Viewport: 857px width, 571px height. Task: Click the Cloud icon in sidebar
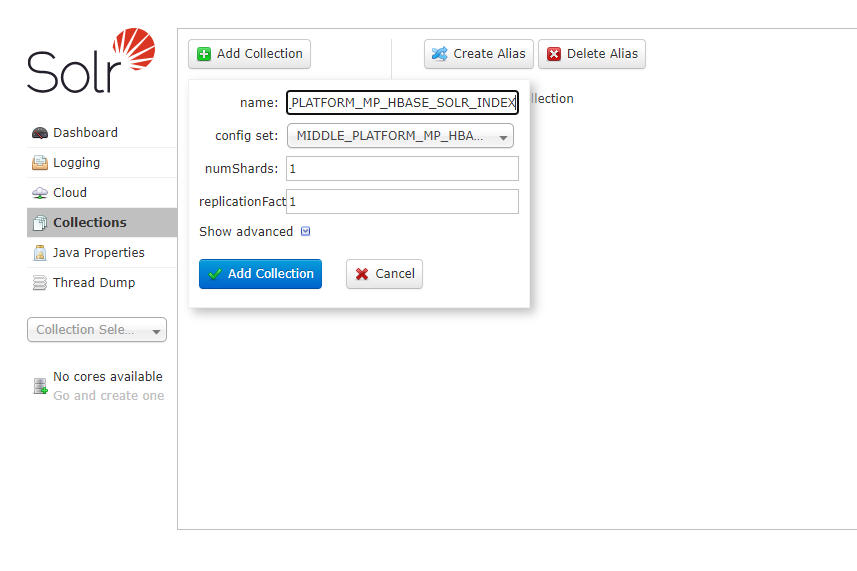[x=40, y=193]
